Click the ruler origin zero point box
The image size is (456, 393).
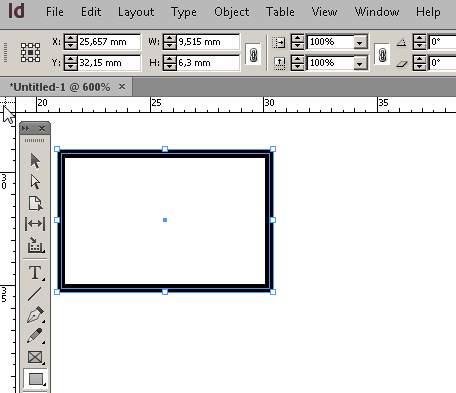7,105
